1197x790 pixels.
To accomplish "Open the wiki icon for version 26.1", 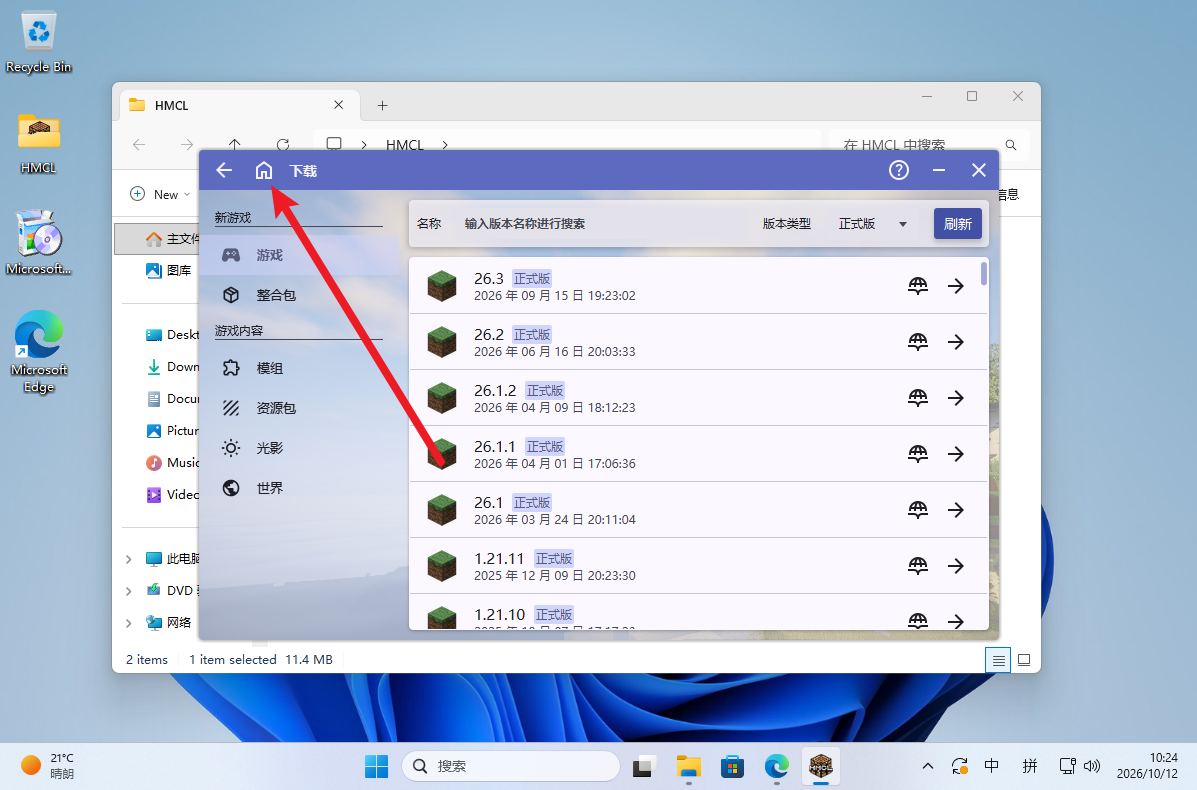I will click(x=918, y=510).
